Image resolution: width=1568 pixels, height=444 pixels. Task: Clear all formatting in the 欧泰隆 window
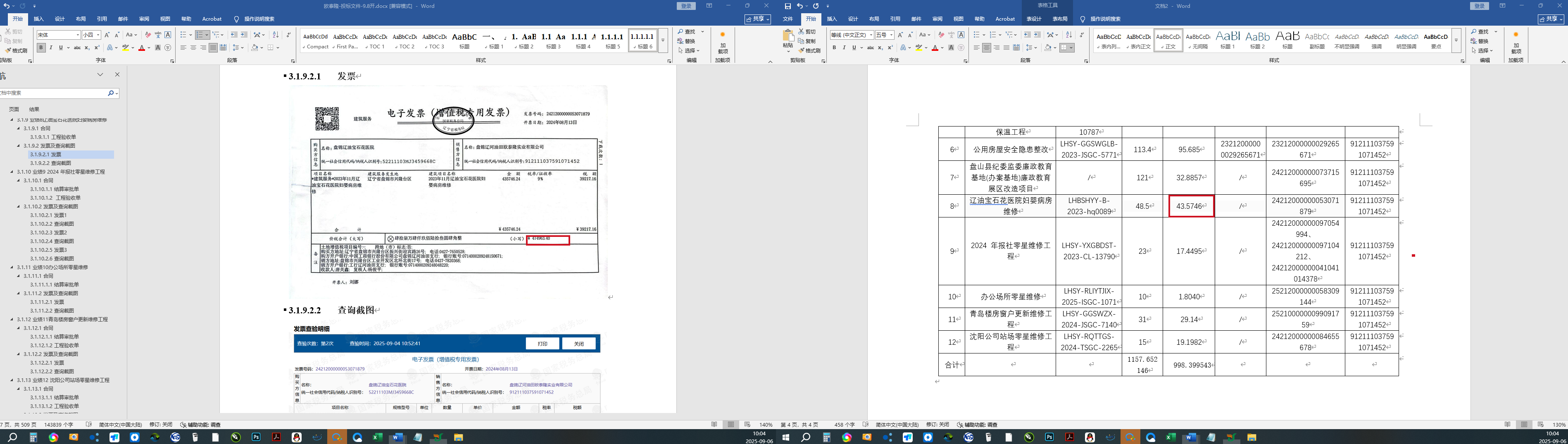point(148,35)
